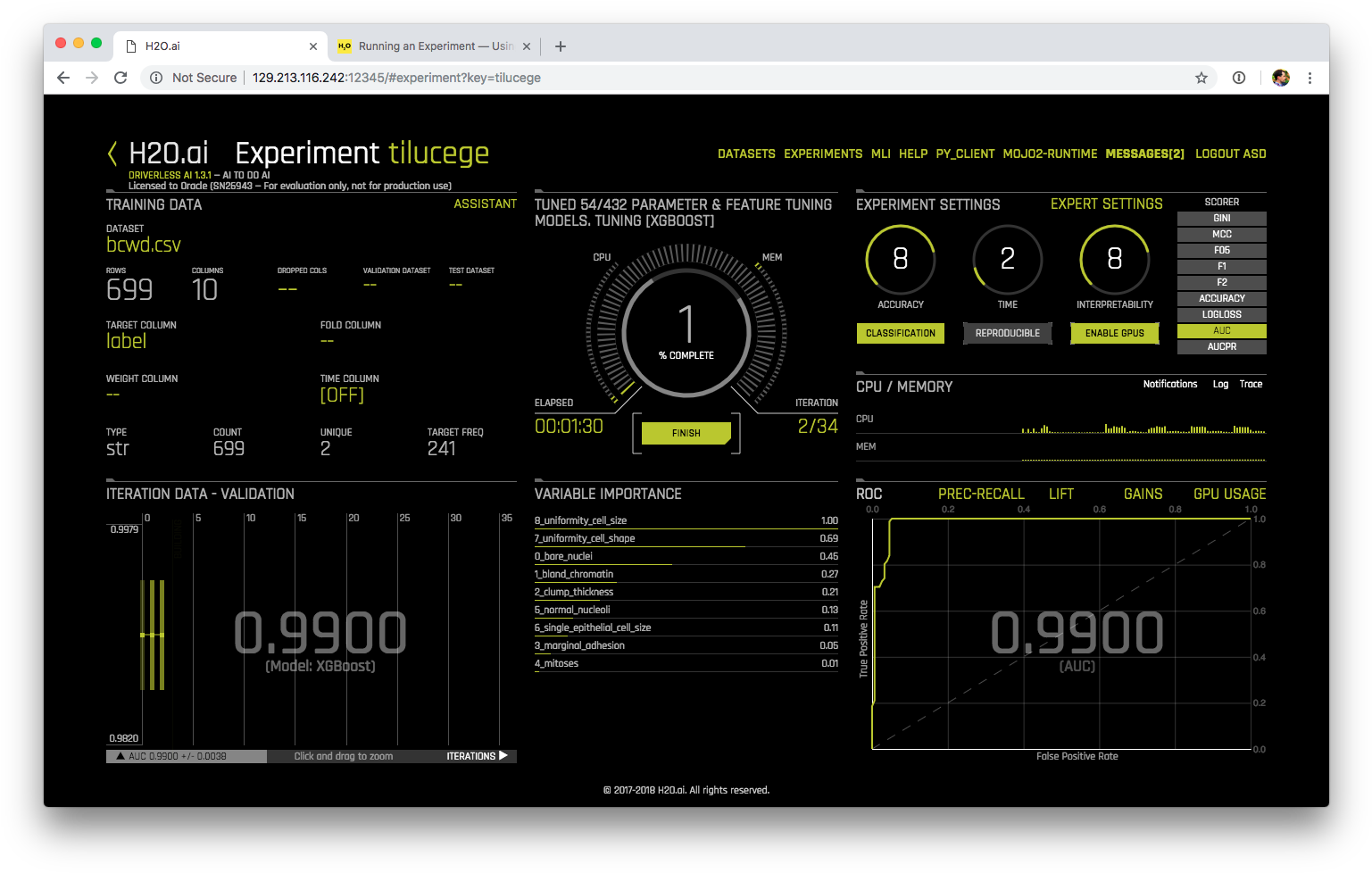Click the Time dial showing 2
Image resolution: width=1372 pixels, height=873 pixels.
(x=1008, y=260)
